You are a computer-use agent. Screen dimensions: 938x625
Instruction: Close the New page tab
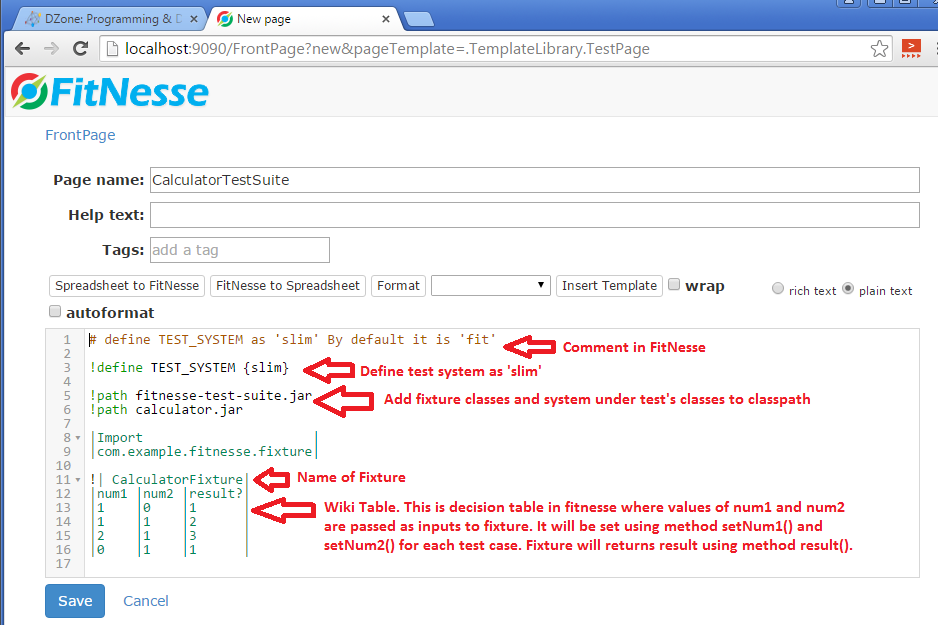tap(386, 19)
